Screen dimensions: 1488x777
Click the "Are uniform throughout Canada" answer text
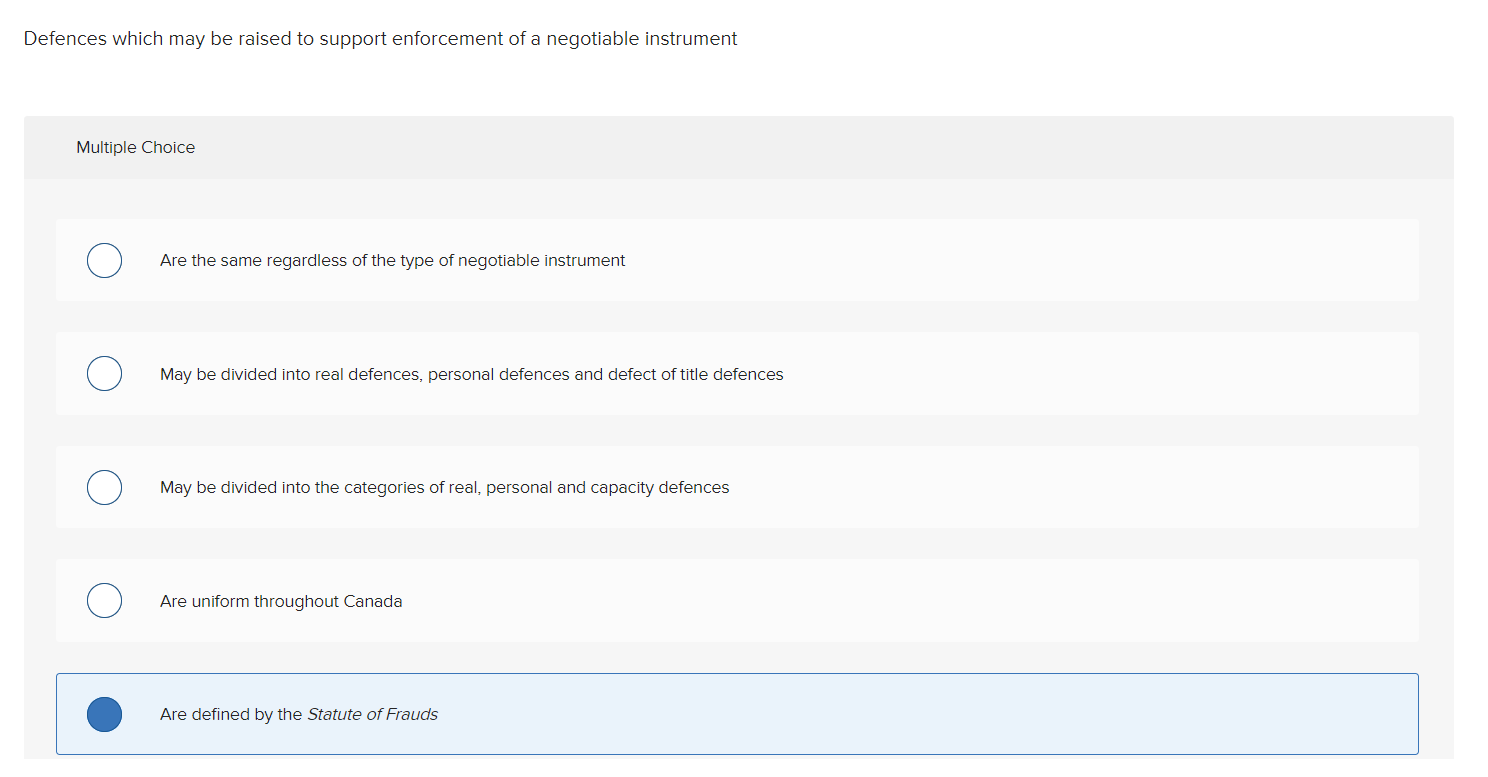click(x=281, y=600)
